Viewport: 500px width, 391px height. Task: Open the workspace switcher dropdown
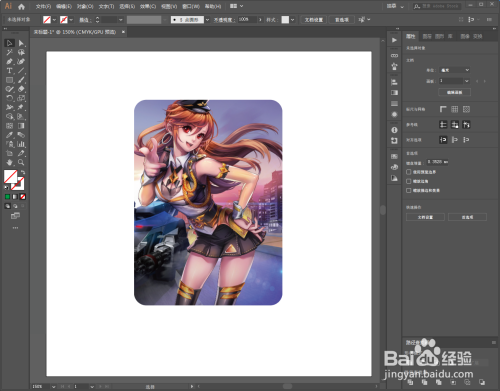coord(395,6)
